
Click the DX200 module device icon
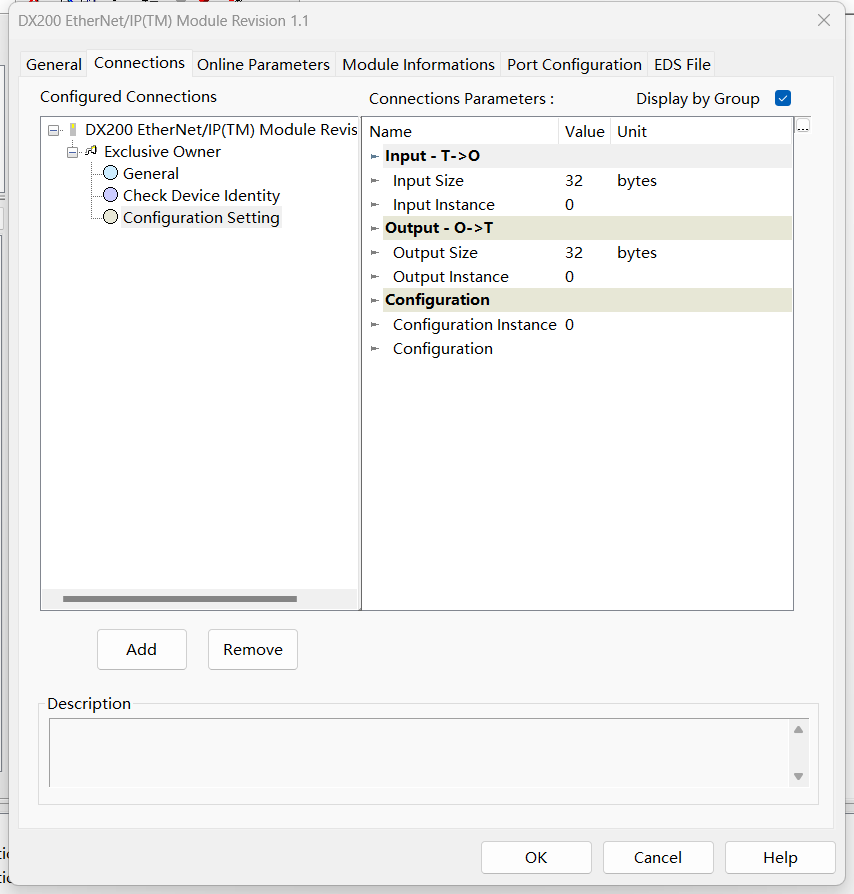73,130
